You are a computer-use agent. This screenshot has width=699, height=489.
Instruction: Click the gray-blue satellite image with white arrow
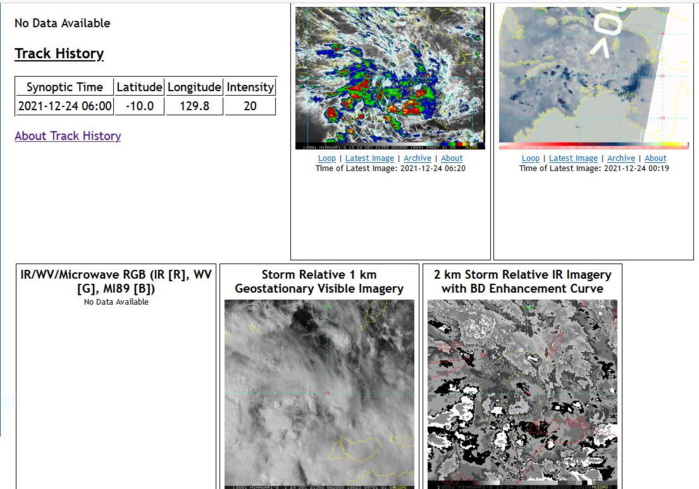click(594, 75)
